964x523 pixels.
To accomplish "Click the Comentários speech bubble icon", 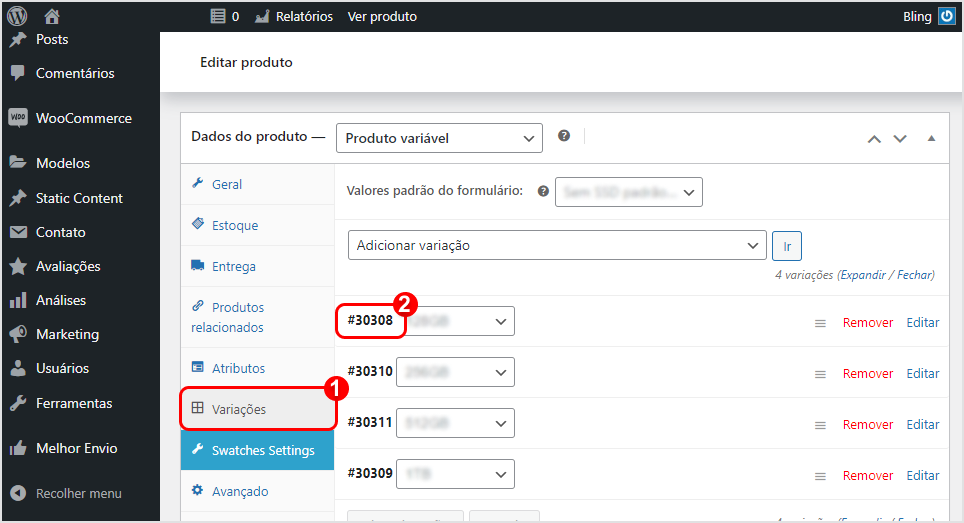I will [x=18, y=73].
